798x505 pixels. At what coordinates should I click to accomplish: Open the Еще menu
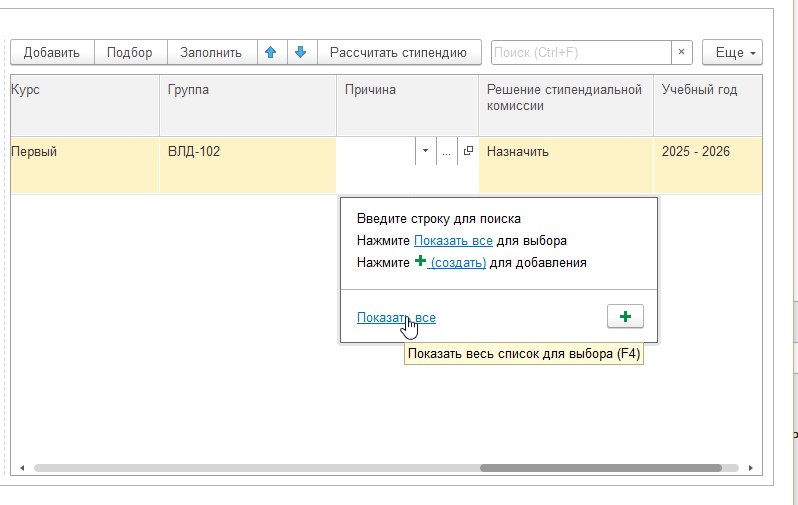click(732, 52)
